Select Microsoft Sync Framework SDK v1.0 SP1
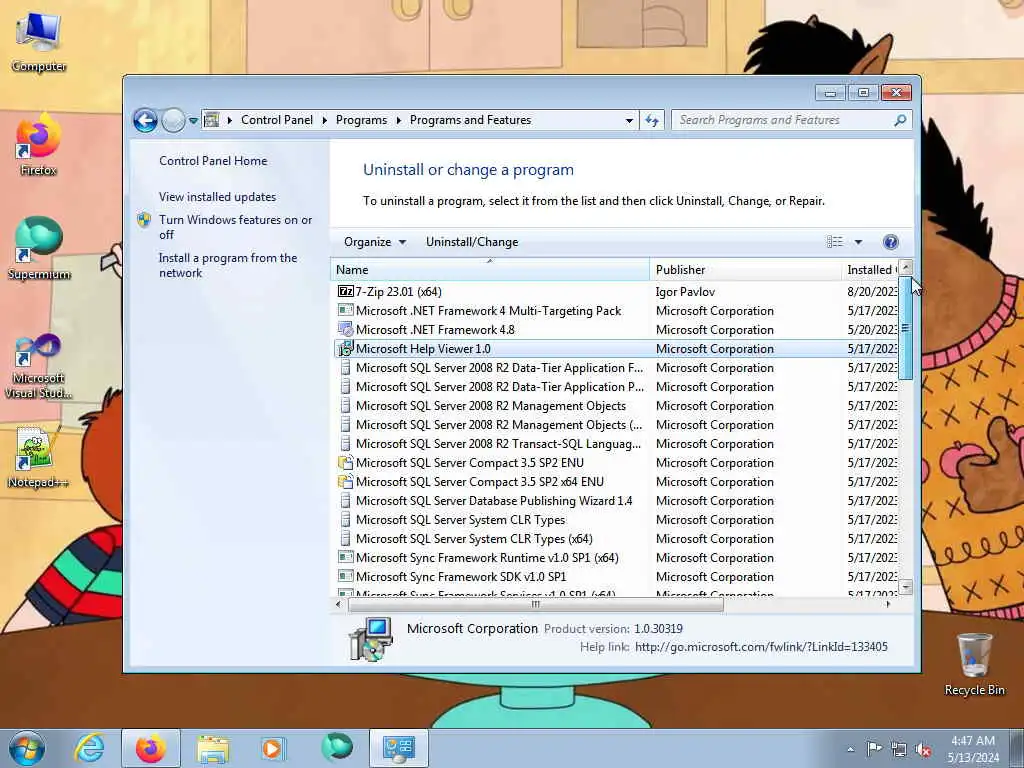This screenshot has width=1024, height=768. point(616,577)
